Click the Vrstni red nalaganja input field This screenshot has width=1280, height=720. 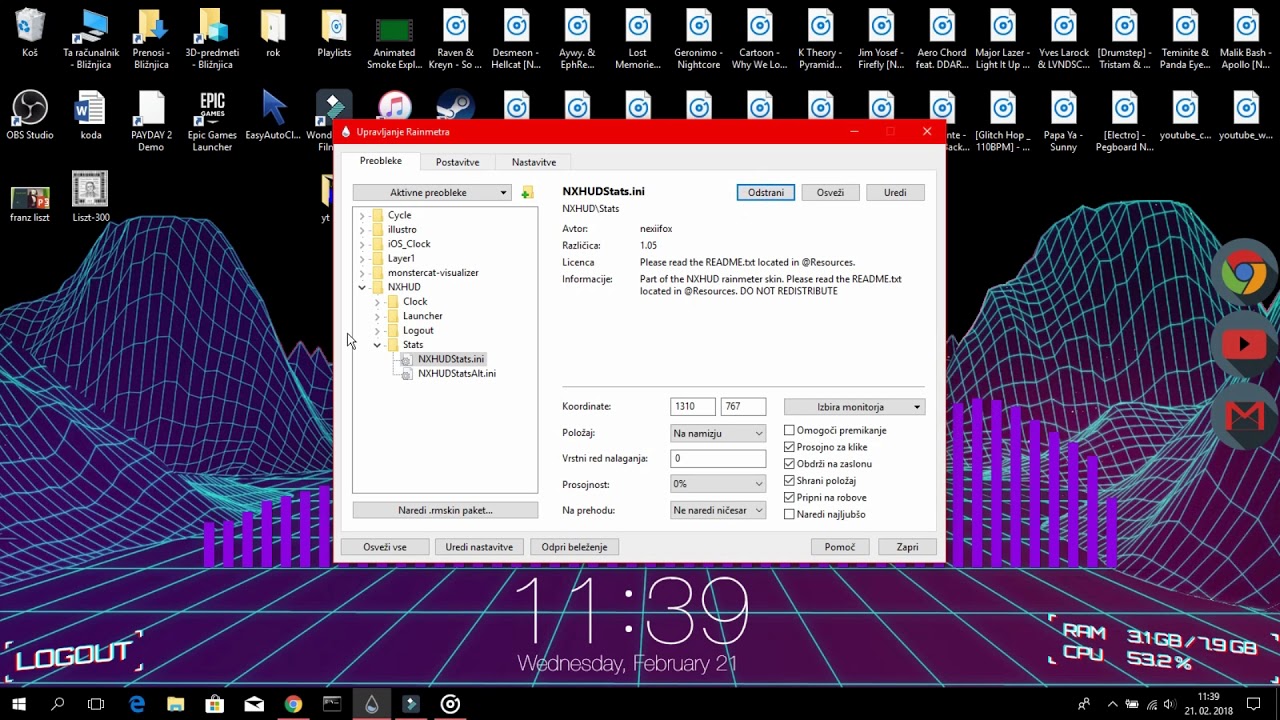tap(718, 459)
